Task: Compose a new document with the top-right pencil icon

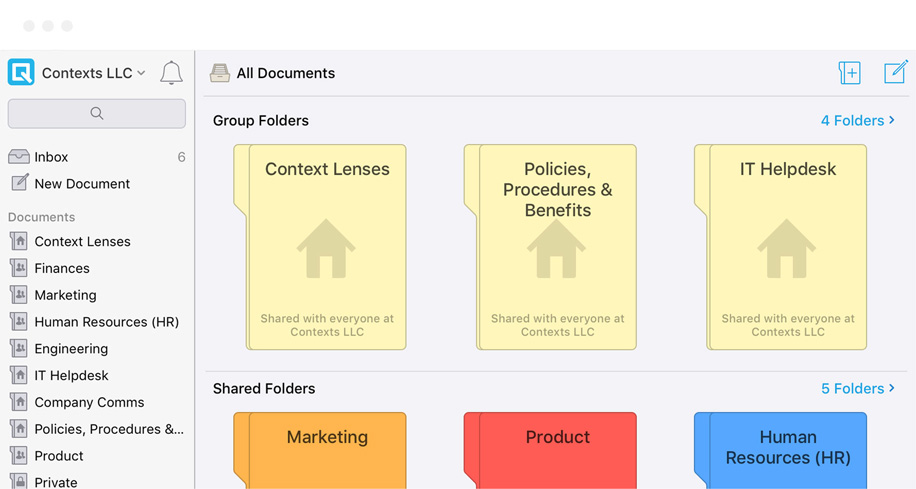Action: coord(896,72)
